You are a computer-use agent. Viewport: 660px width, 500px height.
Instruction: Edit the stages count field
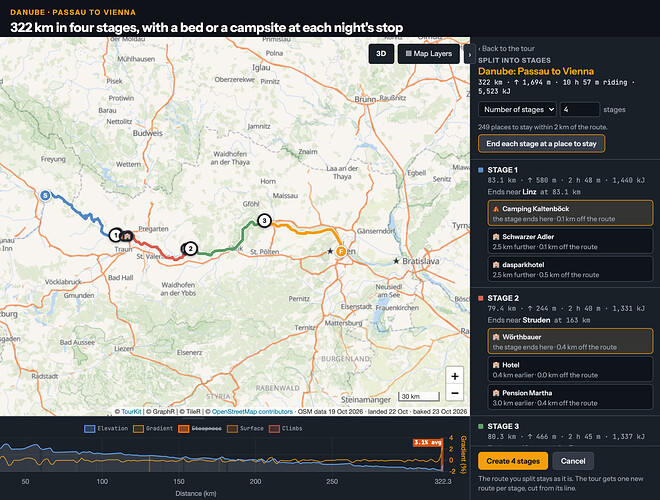pyautogui.click(x=579, y=109)
